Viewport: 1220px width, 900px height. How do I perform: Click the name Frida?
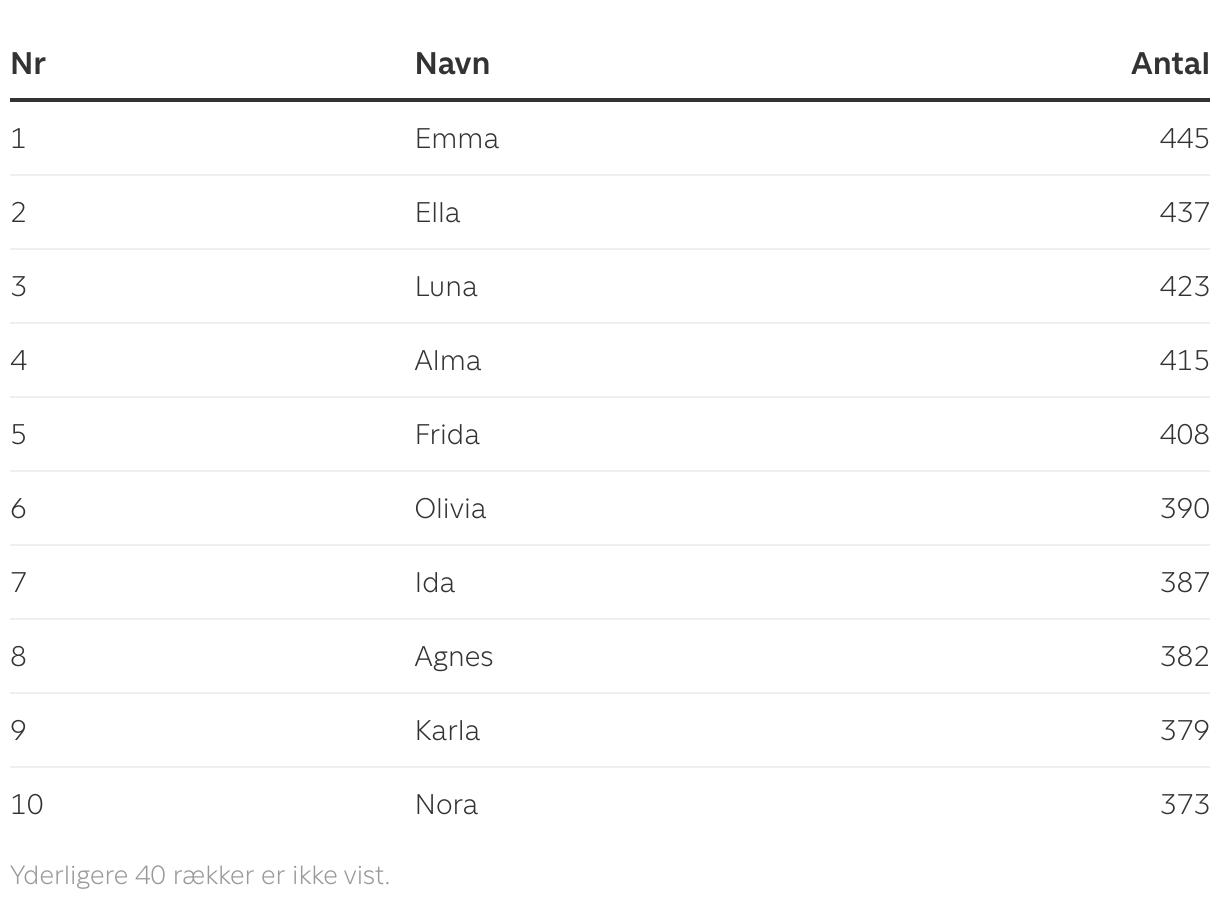click(447, 434)
